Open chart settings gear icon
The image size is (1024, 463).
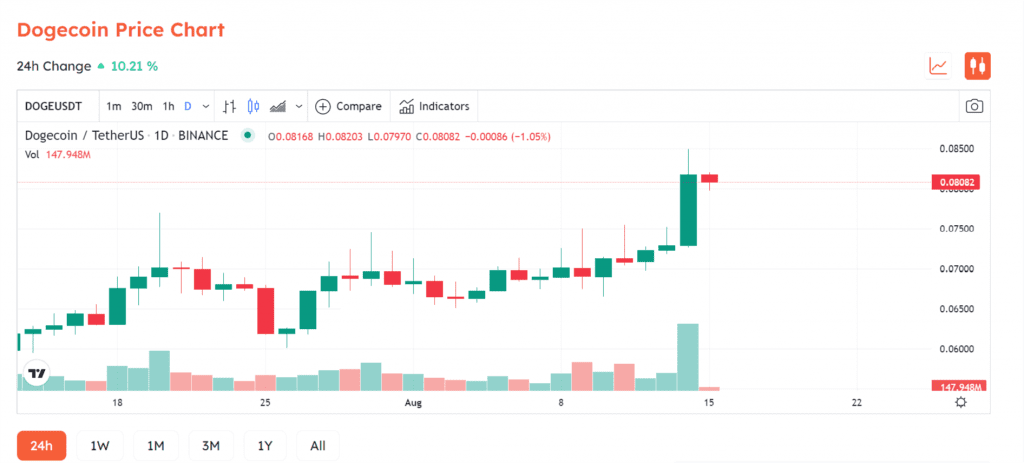960,402
